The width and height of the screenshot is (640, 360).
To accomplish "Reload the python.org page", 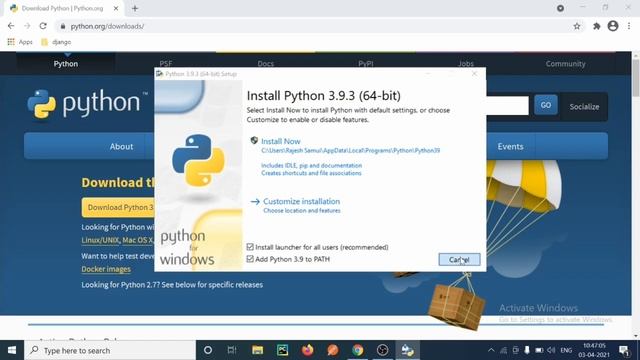I will 43,26.
